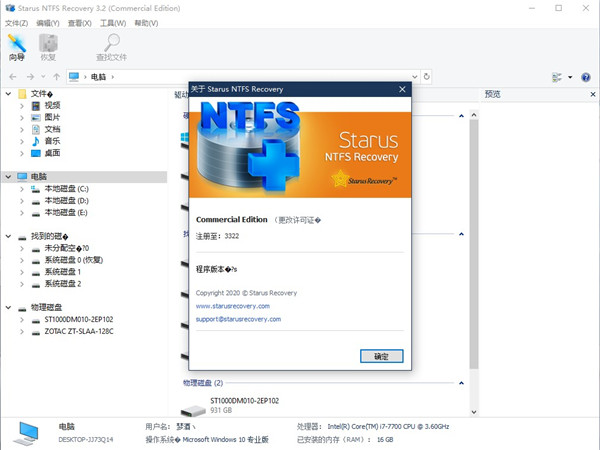This screenshot has height=450, width=600.
Task: Click the 电脑 address bar breadcrumb
Action: point(98,77)
